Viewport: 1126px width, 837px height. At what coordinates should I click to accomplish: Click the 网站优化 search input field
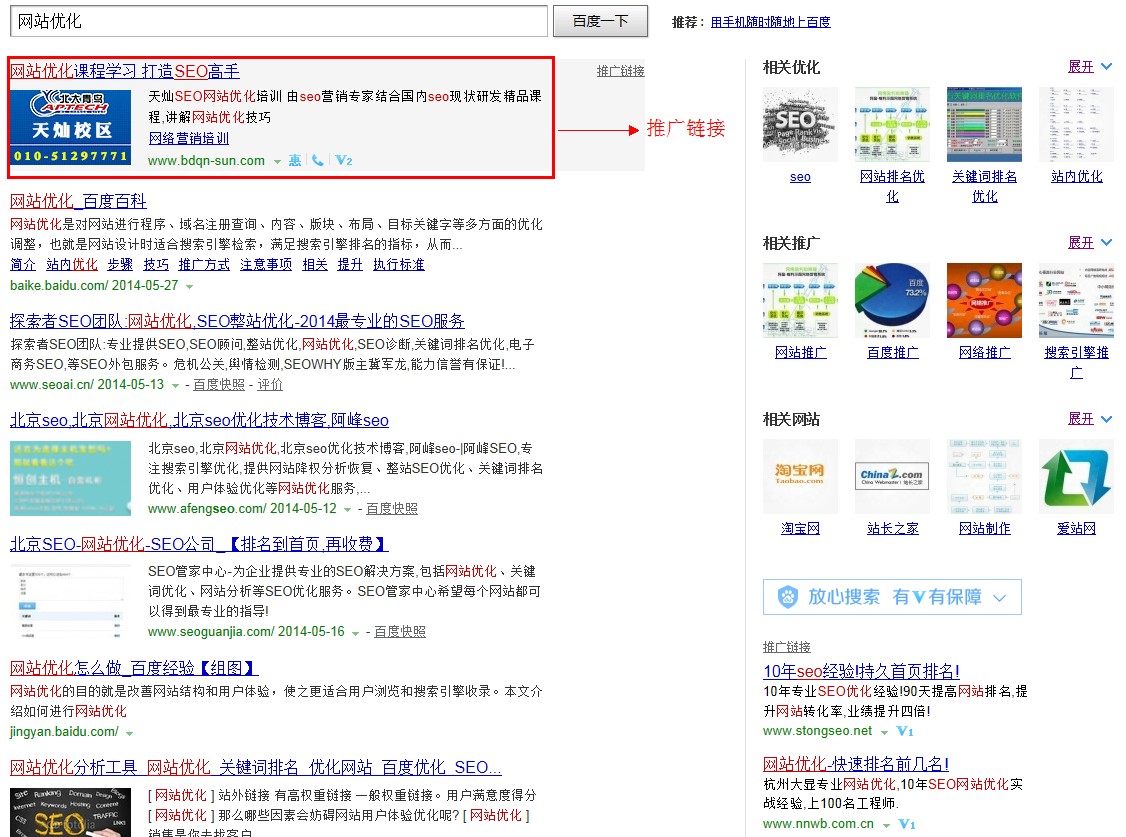pos(278,21)
